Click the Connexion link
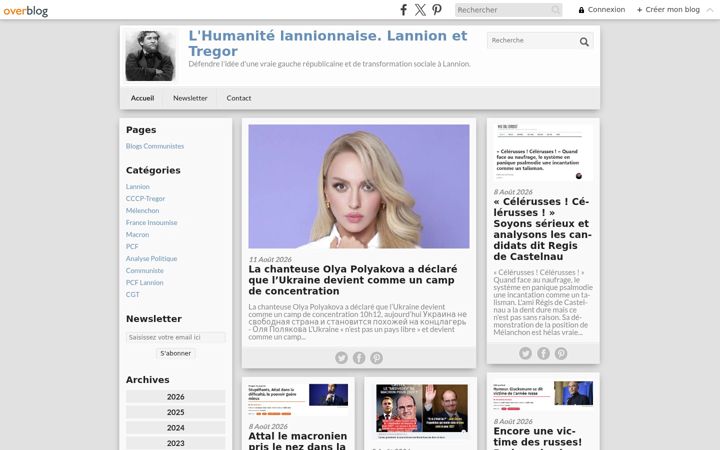This screenshot has width=720, height=450. click(606, 9)
